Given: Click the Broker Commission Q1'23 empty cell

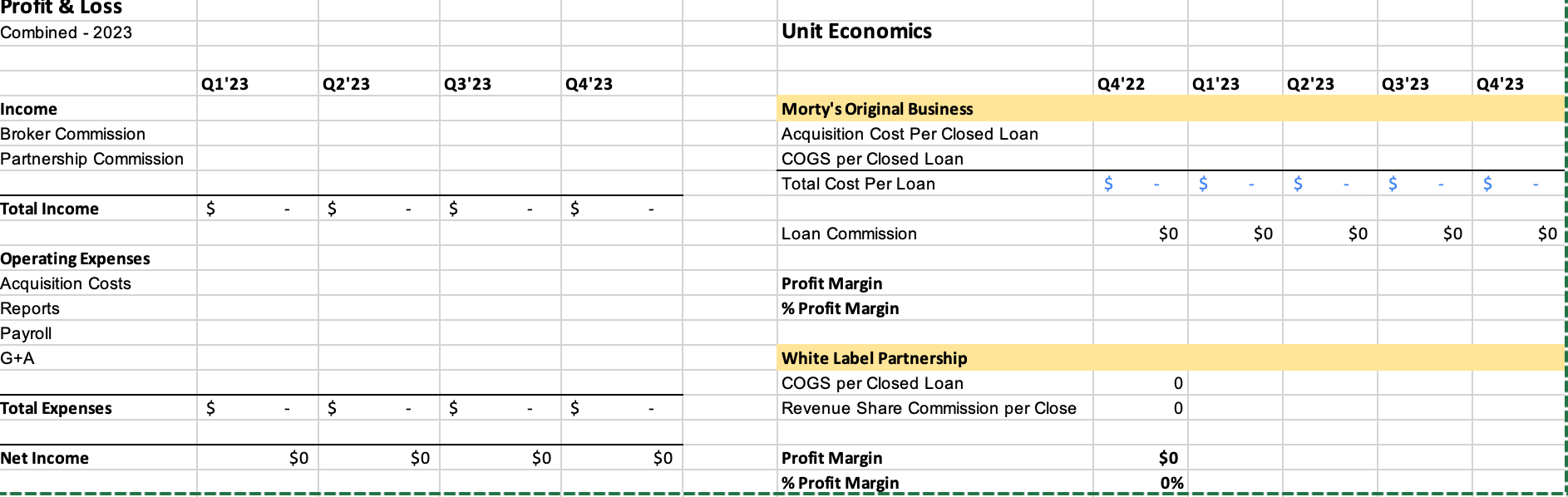Looking at the screenshot, I should pos(258,134).
